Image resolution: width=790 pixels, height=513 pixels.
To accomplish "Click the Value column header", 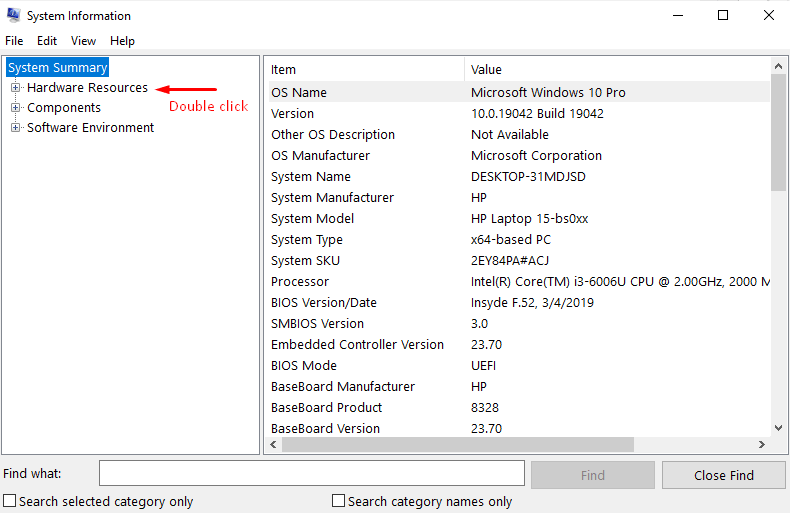I will coord(617,70).
